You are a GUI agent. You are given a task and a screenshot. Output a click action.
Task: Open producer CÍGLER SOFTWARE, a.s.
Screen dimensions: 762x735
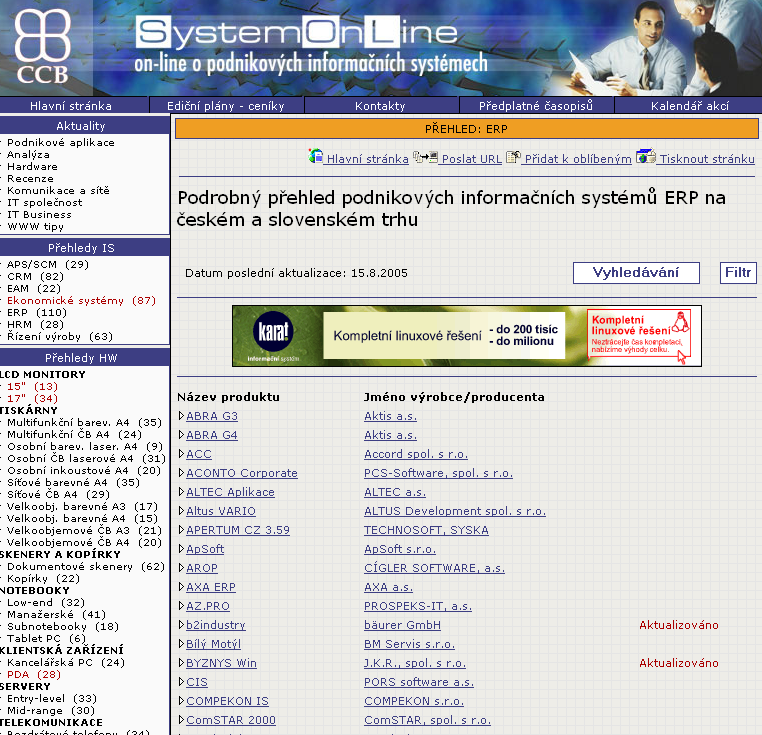coord(434,568)
